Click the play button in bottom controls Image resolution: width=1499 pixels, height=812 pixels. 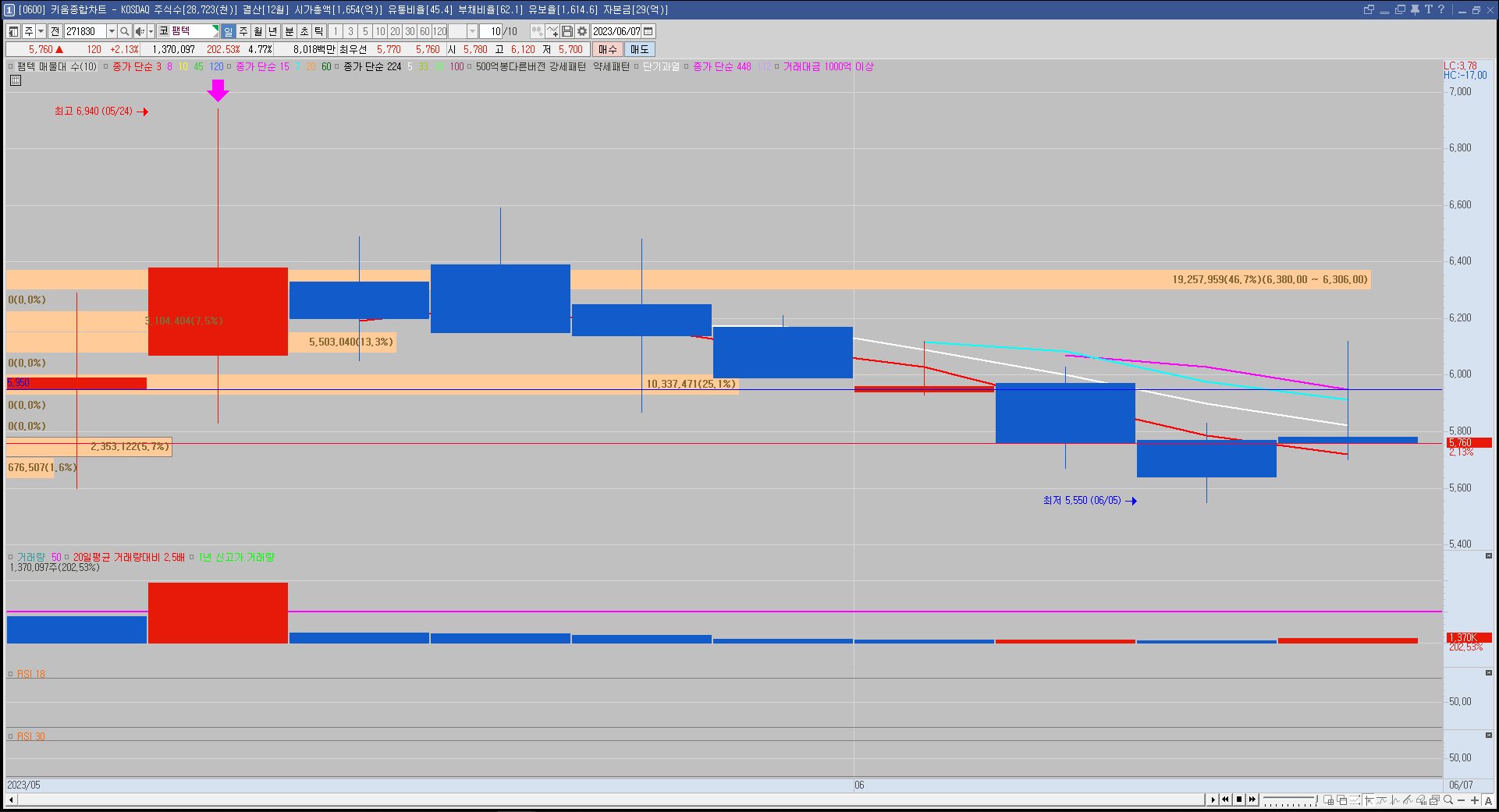(1213, 800)
